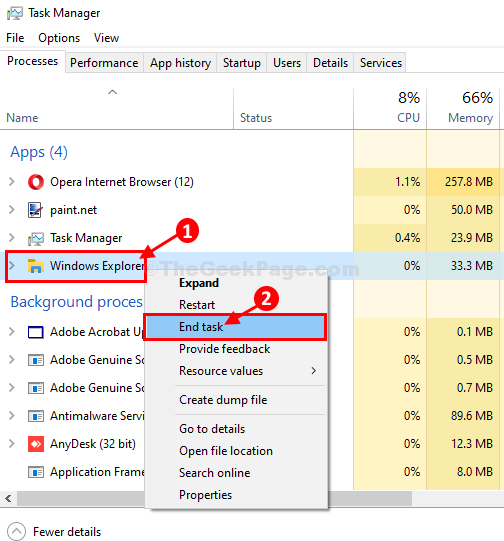504x541 pixels.
Task: Sort by the CPU column header
Action: point(390,109)
